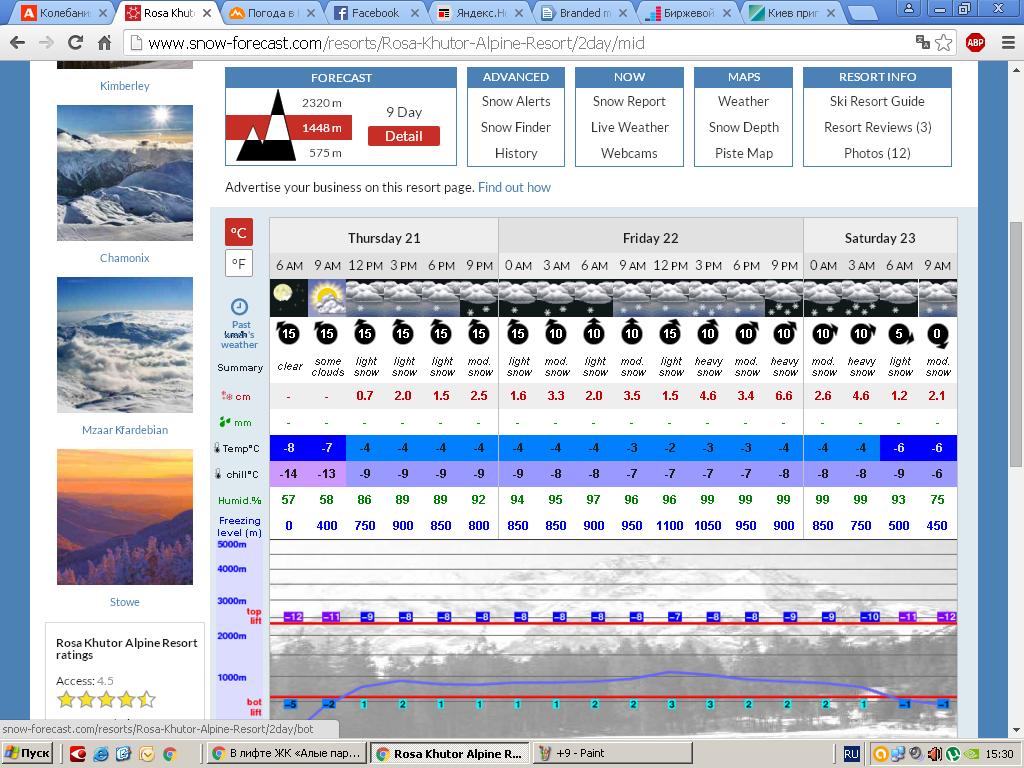Open the Live Weather link
The width and height of the screenshot is (1024, 768).
click(630, 127)
